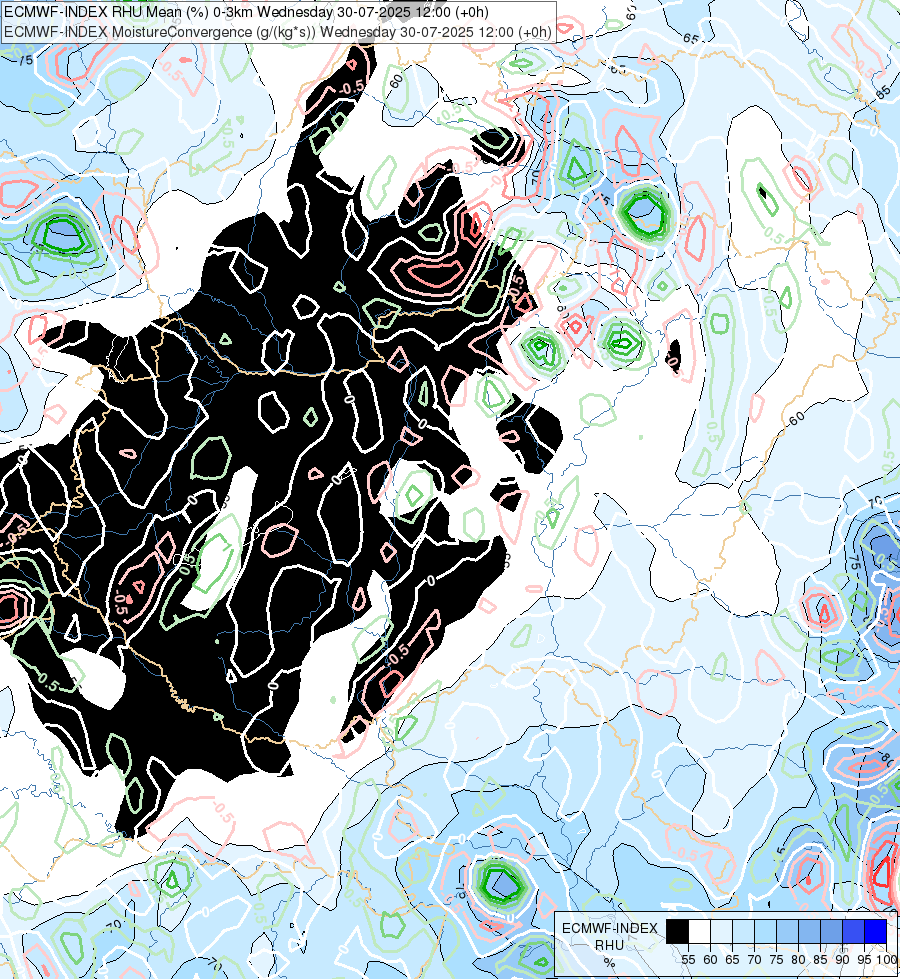Click the RHU Mean 0-3km title line
The height and width of the screenshot is (979, 900).
(x=247, y=12)
